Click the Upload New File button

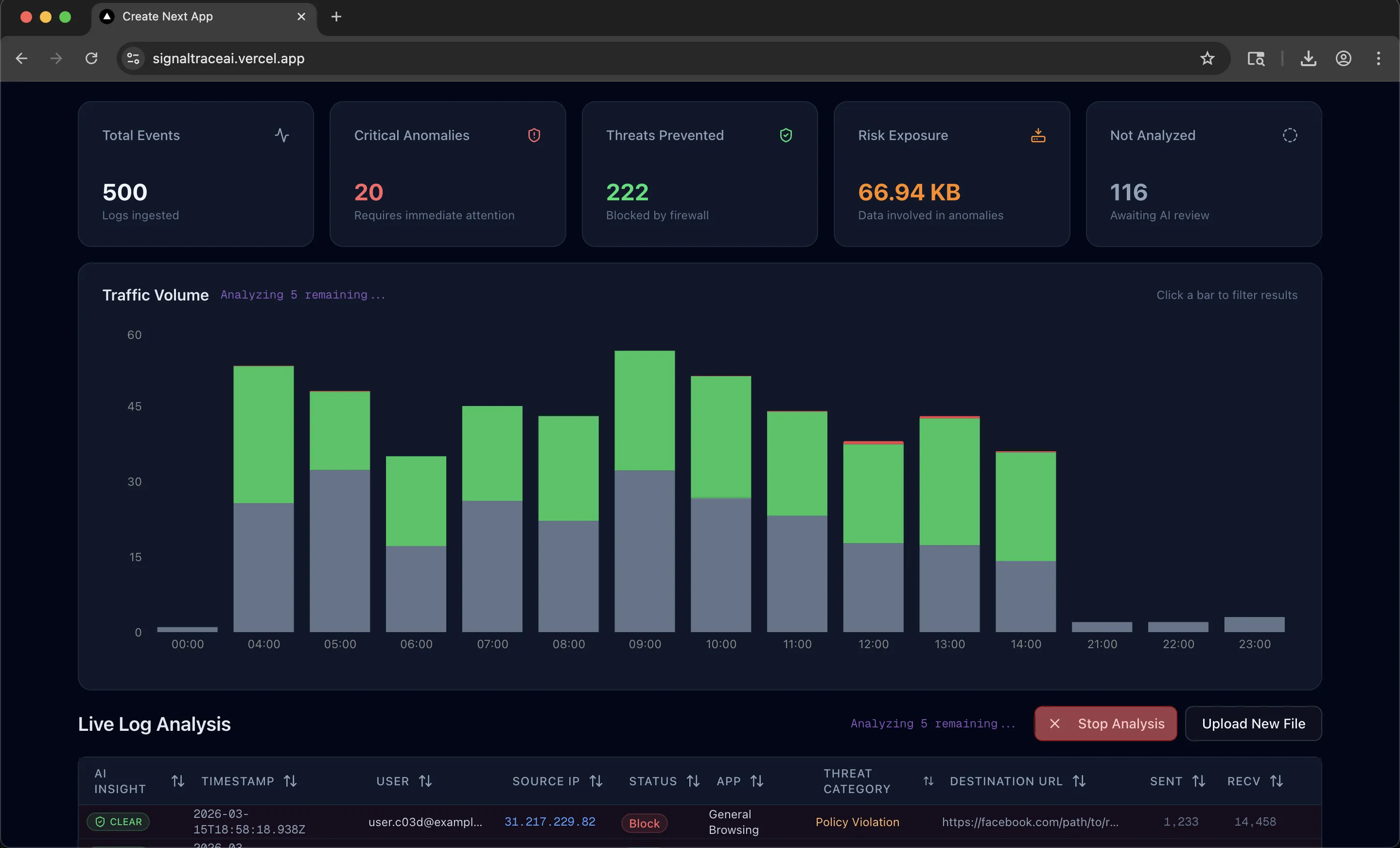1253,723
